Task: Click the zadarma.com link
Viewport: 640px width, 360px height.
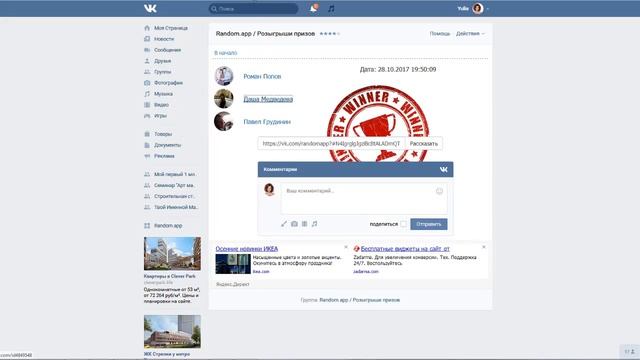Action: [366, 271]
